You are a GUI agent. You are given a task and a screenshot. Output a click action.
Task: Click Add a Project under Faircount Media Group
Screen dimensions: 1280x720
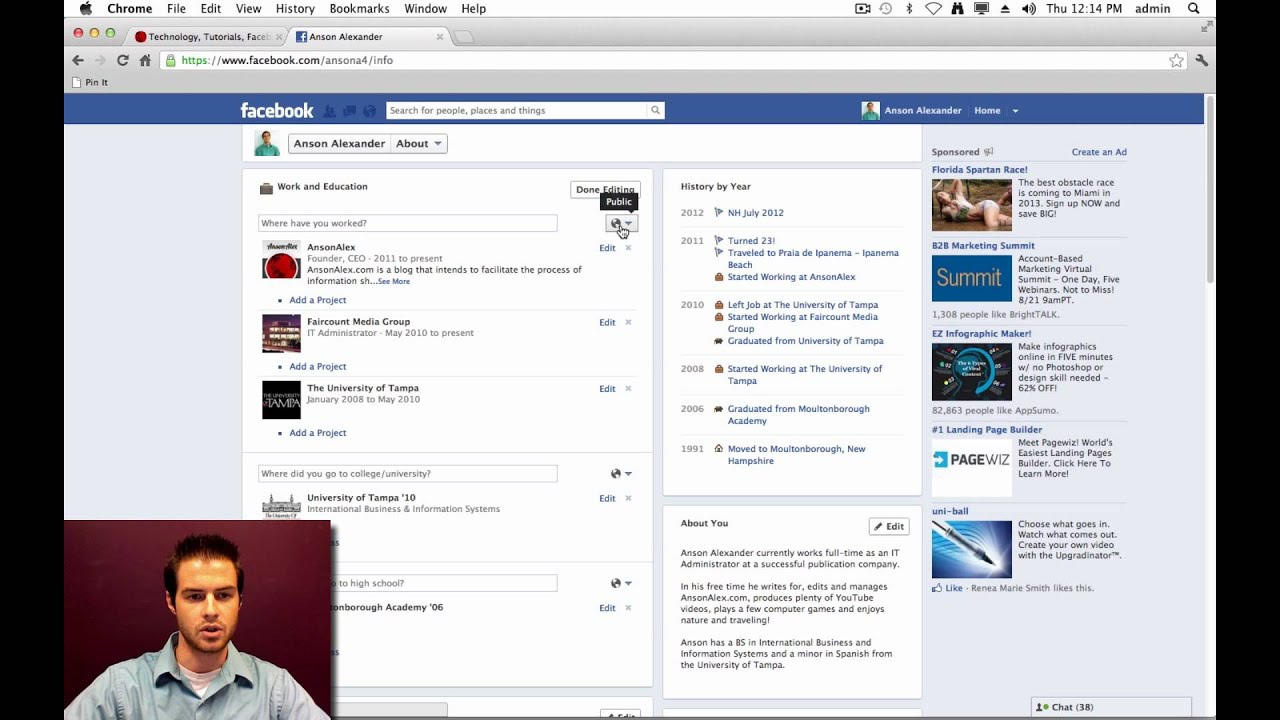[x=318, y=366]
